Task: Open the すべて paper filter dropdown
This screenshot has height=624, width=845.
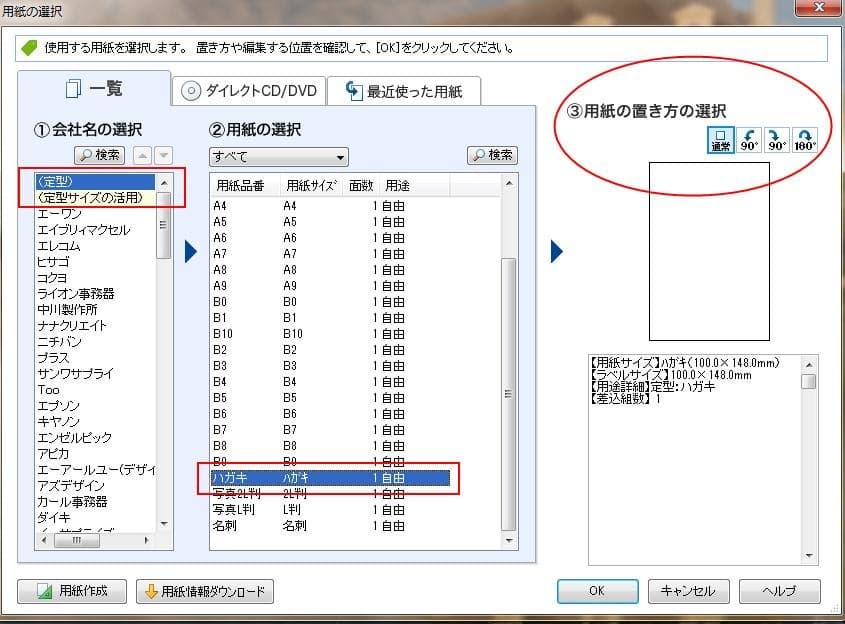Action: click(278, 157)
